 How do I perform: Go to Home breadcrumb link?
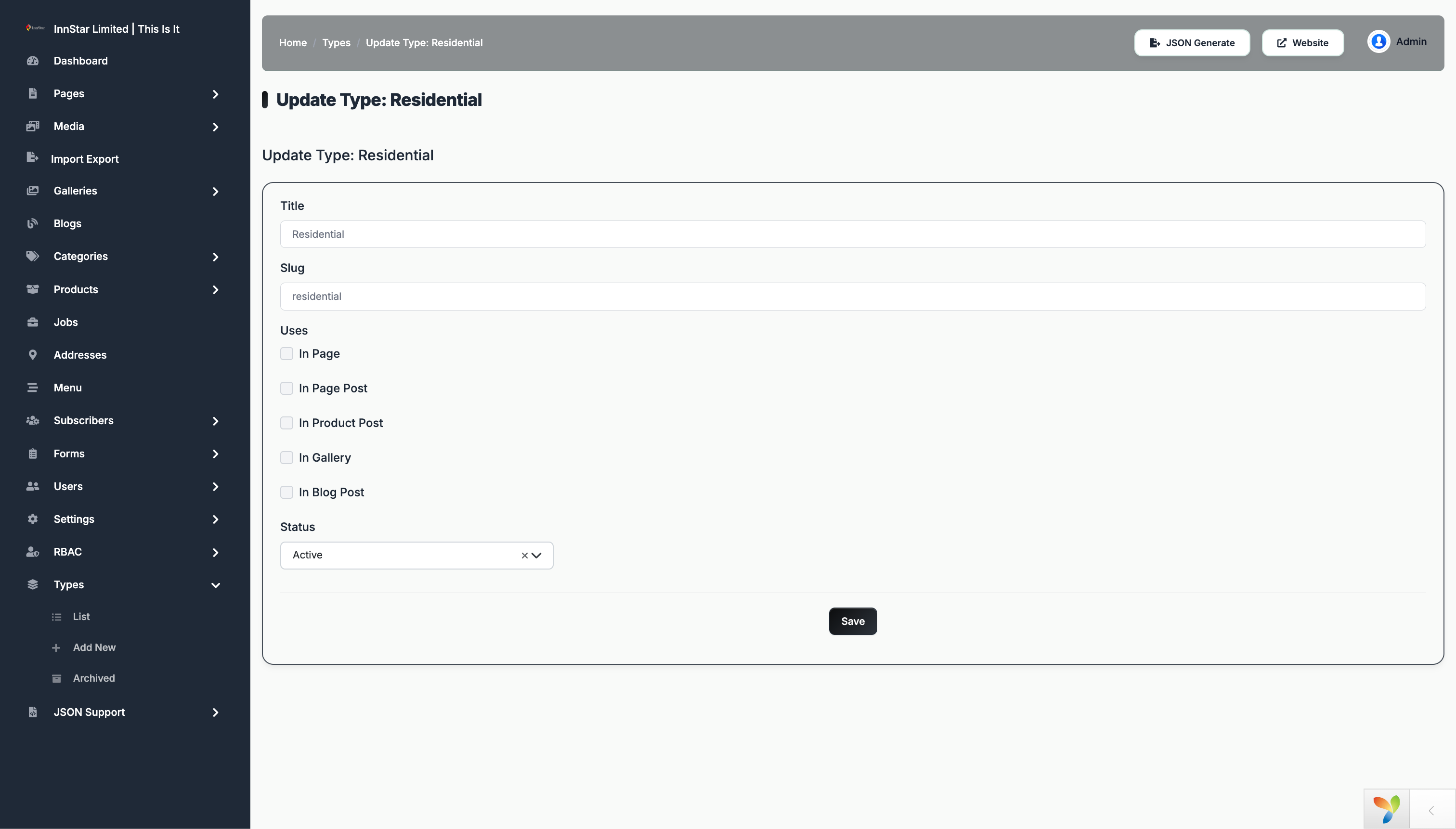[x=293, y=43]
